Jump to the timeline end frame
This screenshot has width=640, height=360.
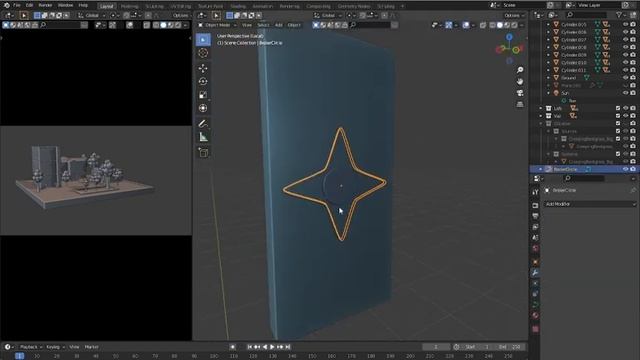(x=288, y=347)
